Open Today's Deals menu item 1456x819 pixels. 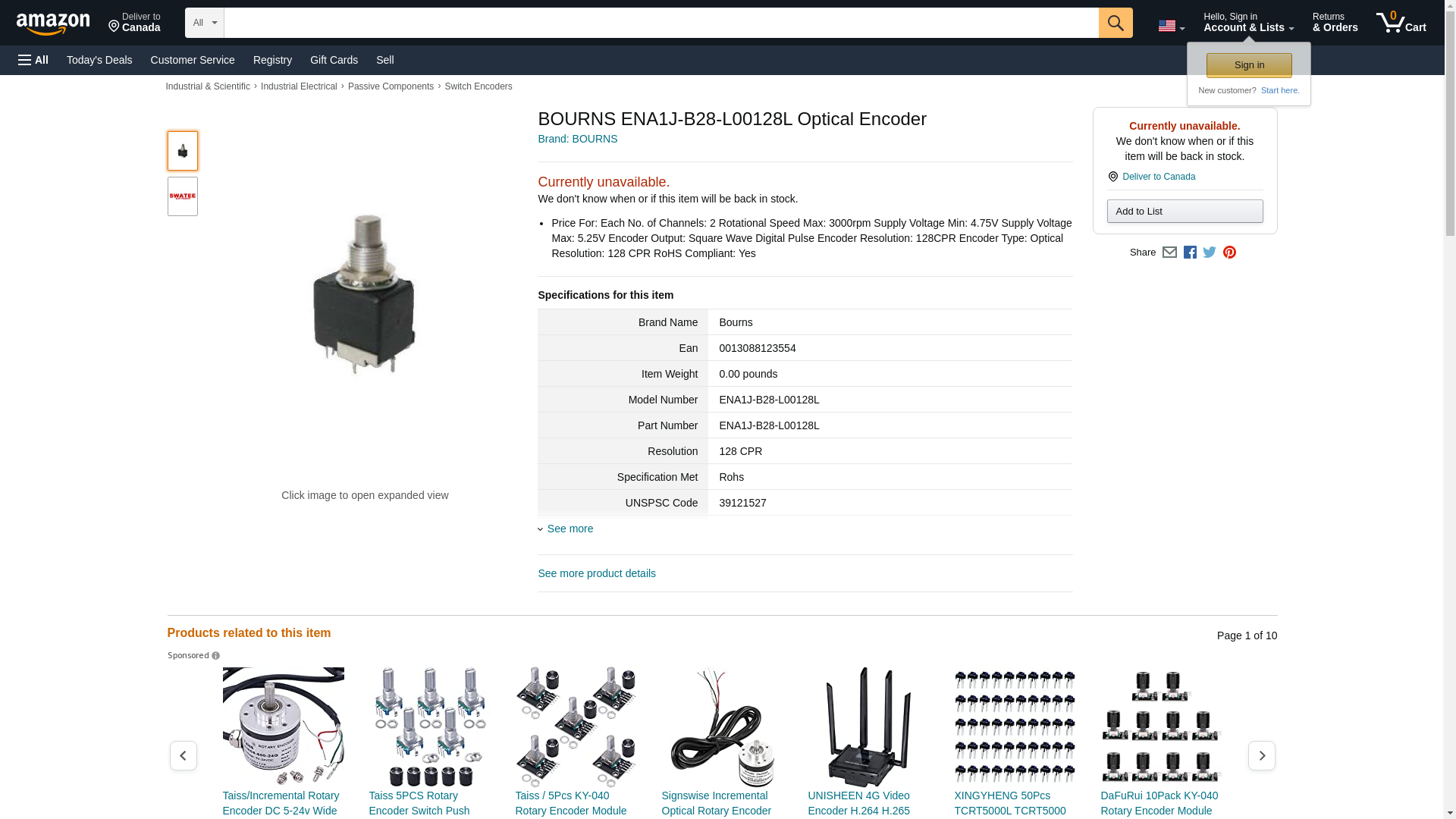tap(99, 60)
